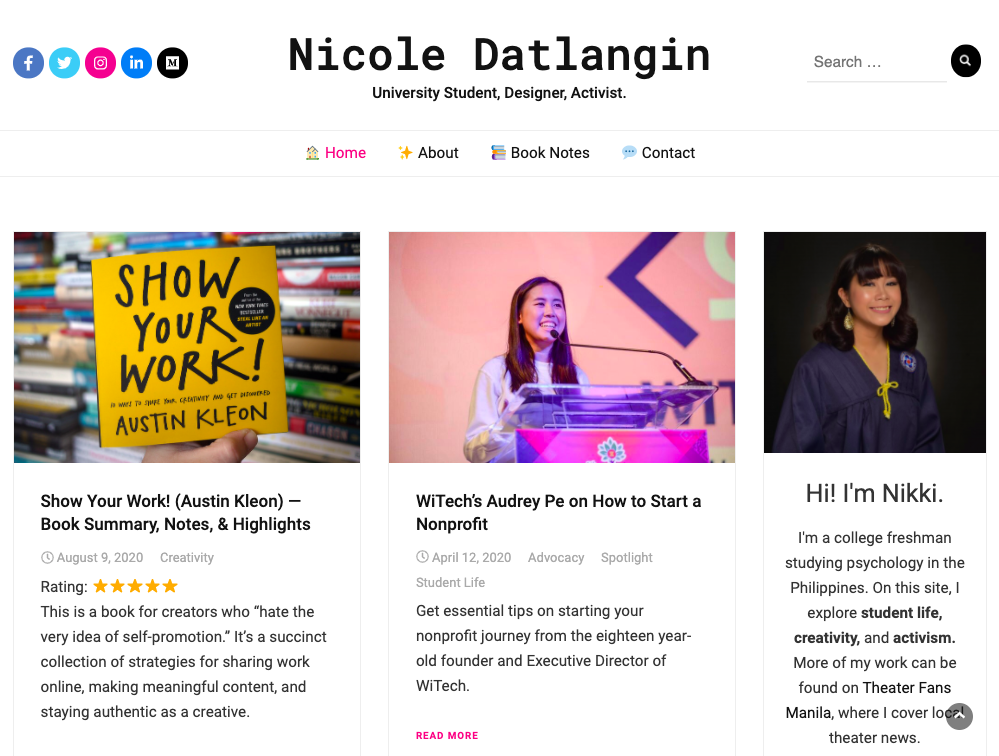Open the Creativity category link

tap(187, 557)
